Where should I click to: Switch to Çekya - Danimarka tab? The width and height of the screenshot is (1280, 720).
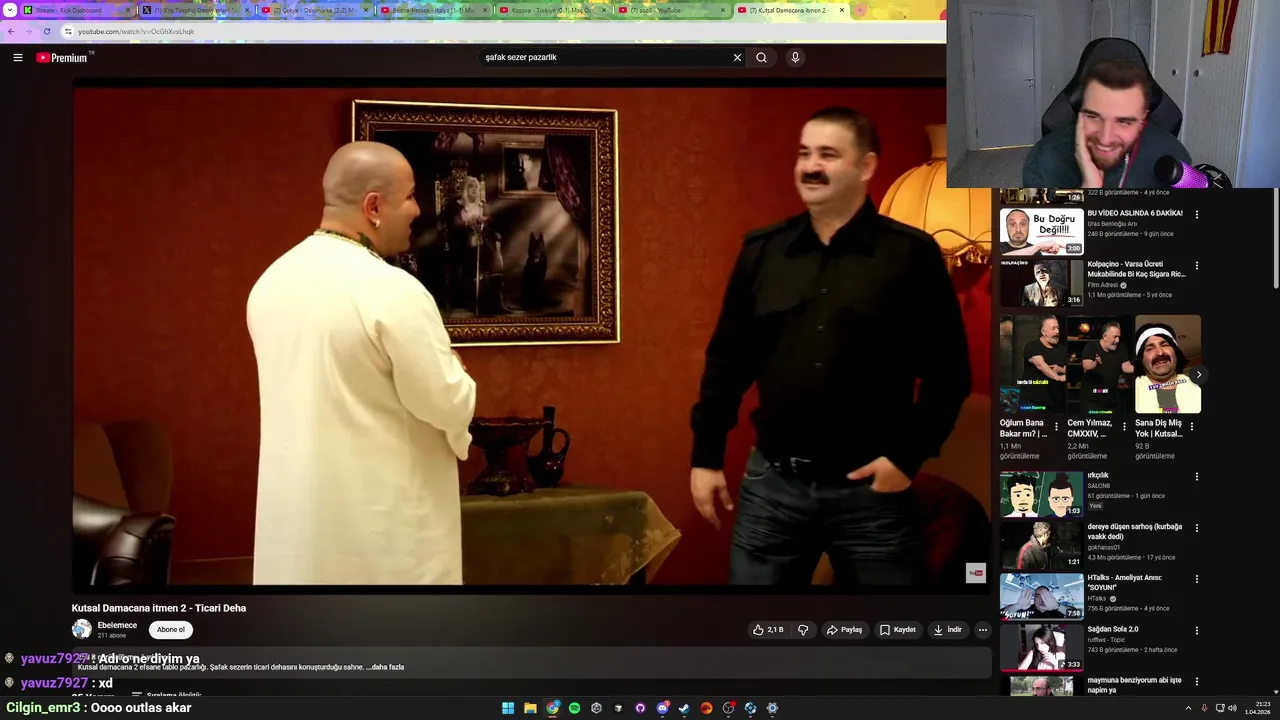[x=314, y=10]
